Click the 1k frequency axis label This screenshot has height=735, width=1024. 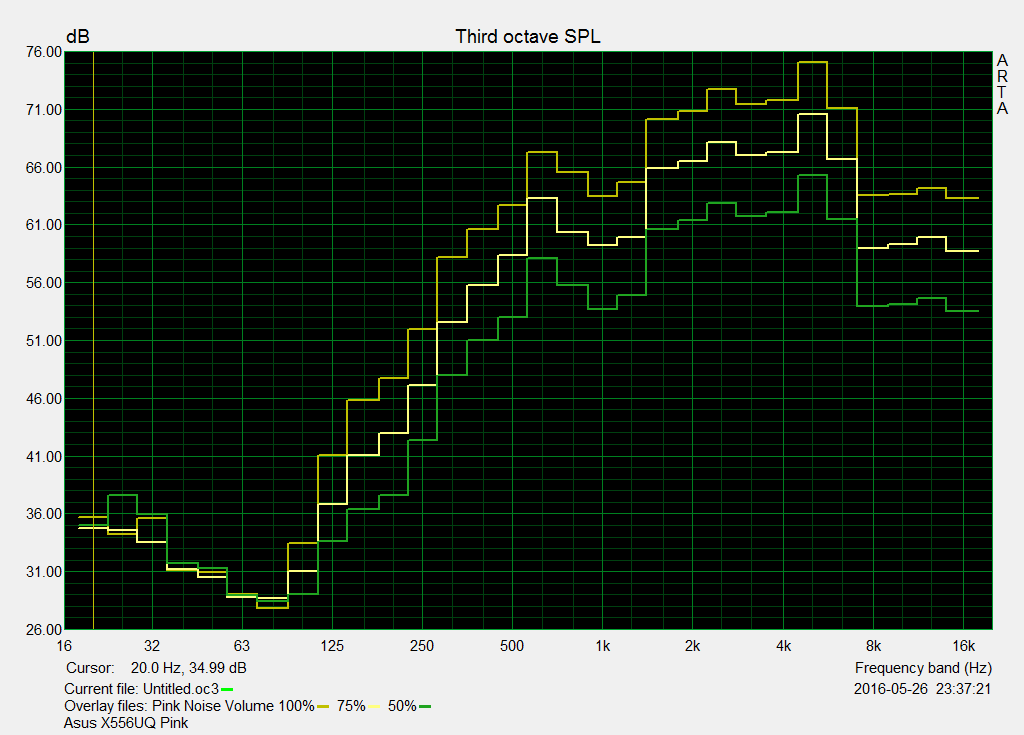(603, 646)
